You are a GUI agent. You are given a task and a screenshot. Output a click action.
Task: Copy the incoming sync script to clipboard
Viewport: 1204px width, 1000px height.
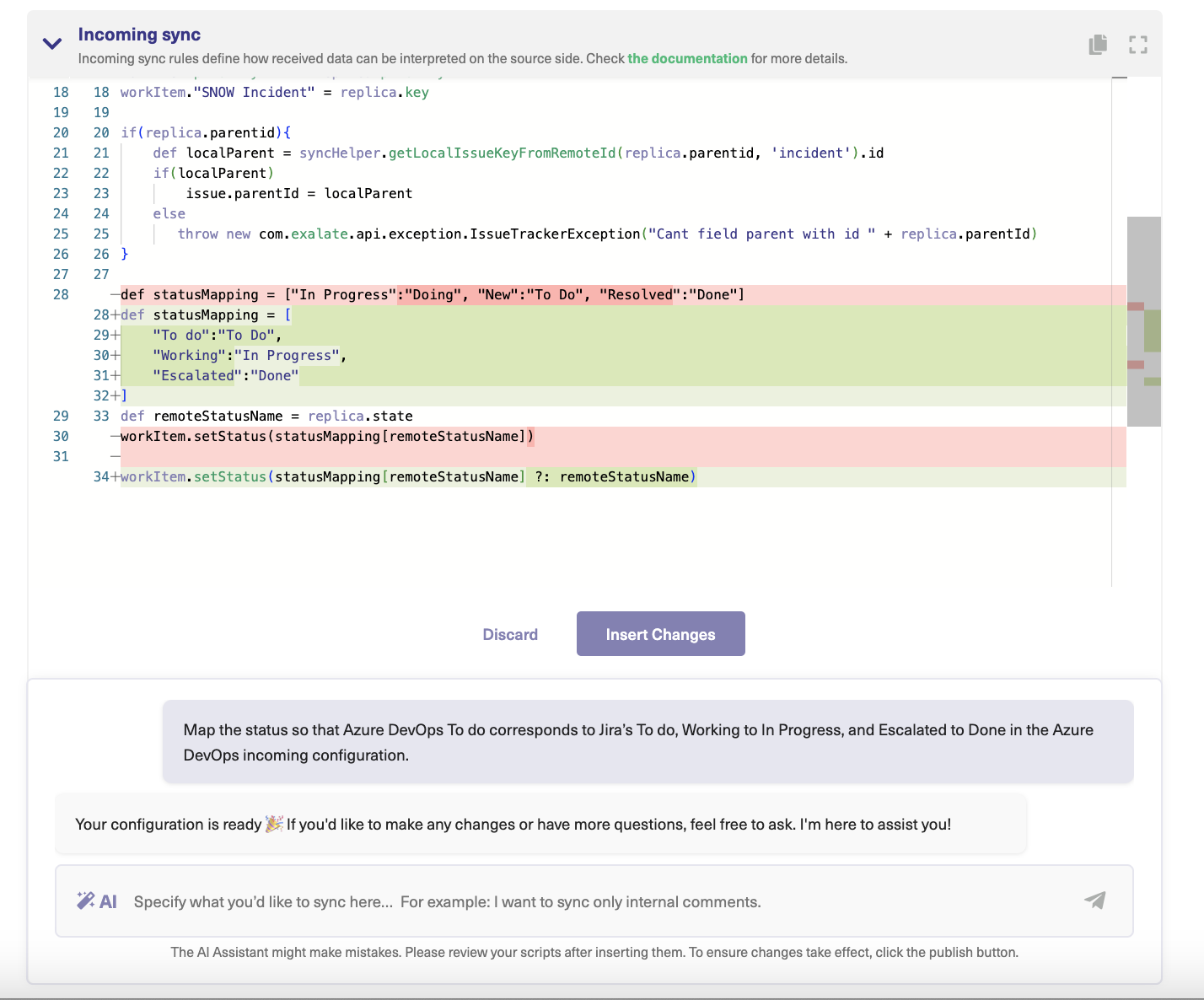(x=1098, y=45)
